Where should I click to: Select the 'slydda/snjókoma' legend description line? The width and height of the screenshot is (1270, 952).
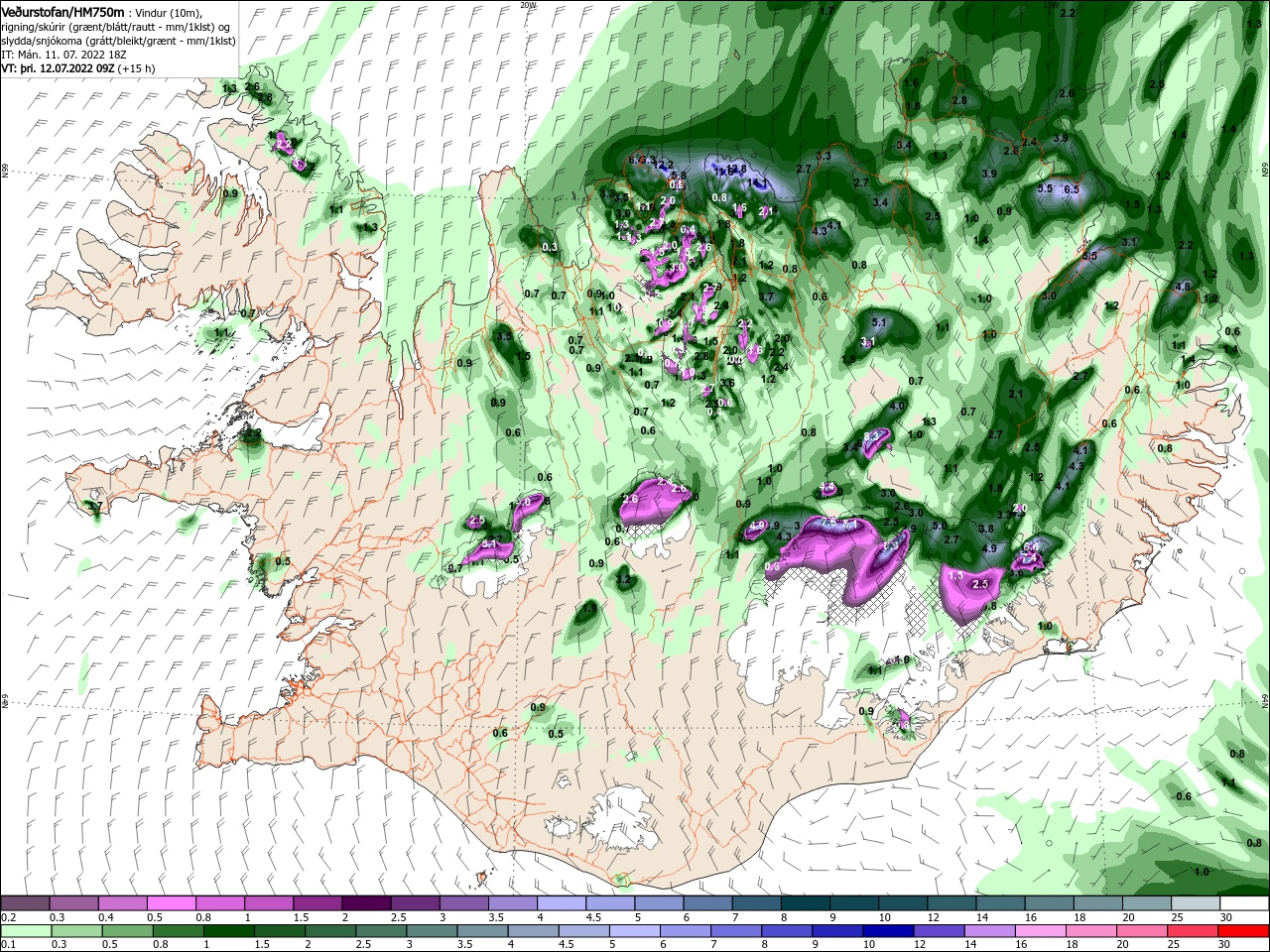[119, 41]
